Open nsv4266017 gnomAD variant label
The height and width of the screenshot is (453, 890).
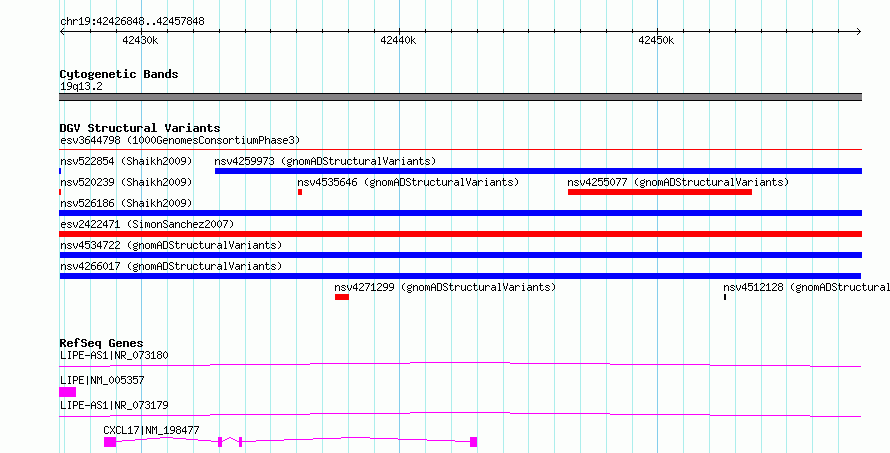(171, 266)
